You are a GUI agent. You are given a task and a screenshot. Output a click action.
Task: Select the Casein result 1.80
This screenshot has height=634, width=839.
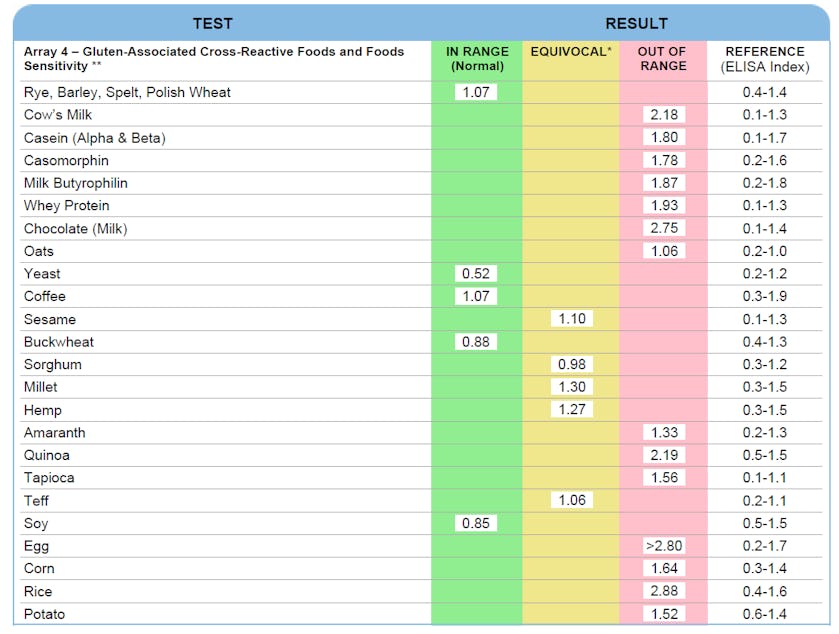(x=664, y=138)
